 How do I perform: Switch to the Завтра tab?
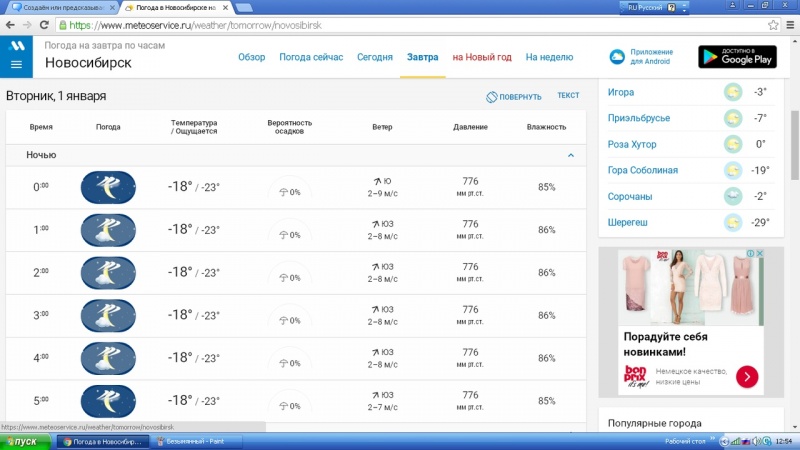click(x=422, y=57)
